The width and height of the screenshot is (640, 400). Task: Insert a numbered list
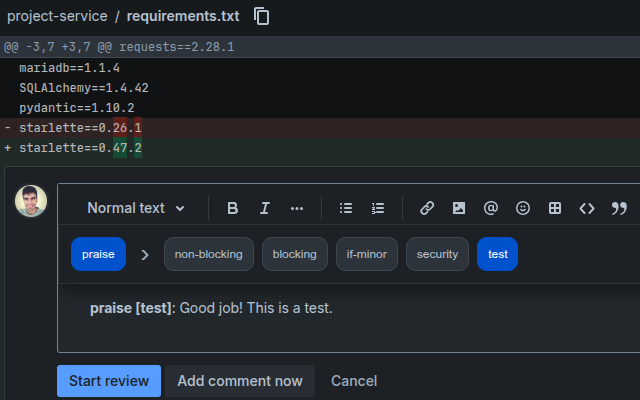(378, 208)
